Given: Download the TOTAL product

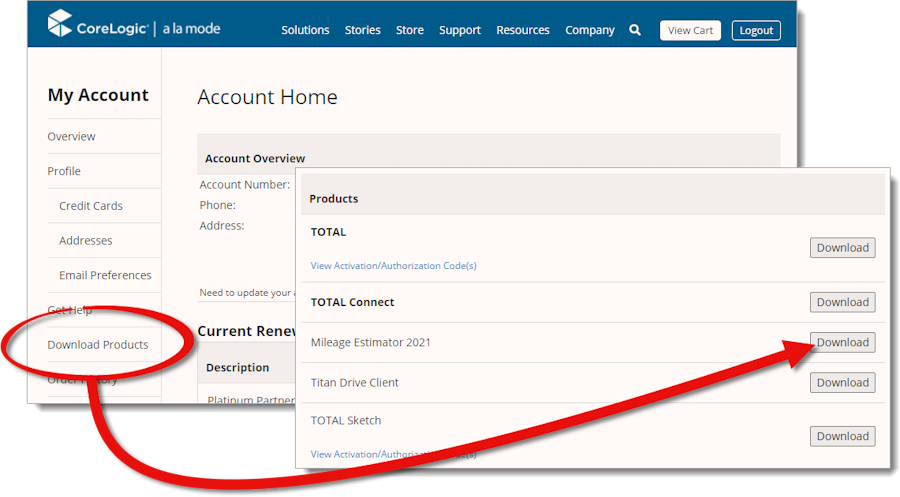Looking at the screenshot, I should (843, 247).
